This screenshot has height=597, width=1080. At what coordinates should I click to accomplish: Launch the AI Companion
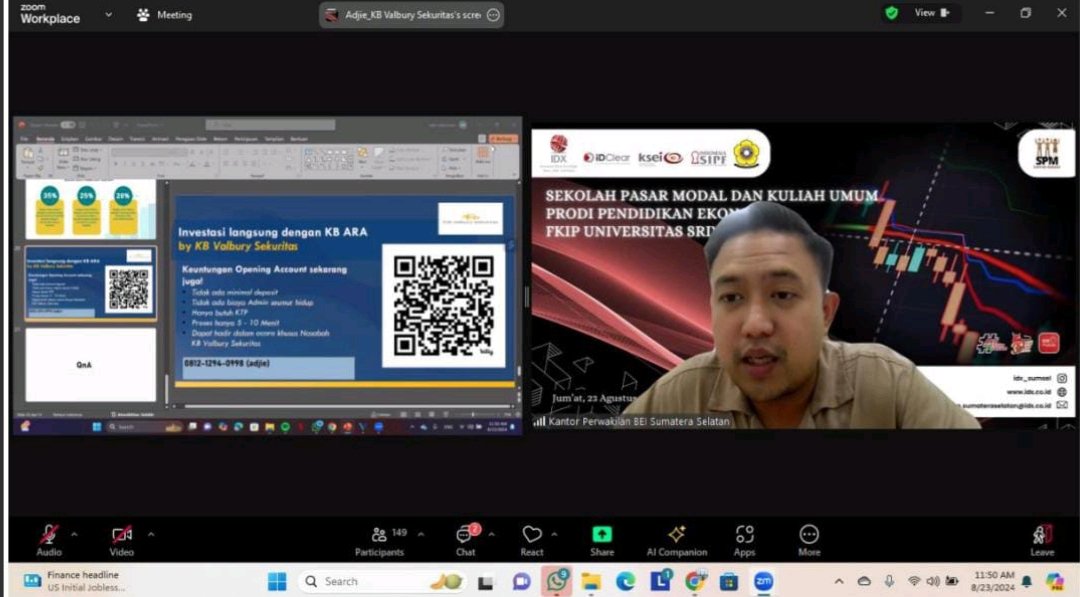tap(676, 540)
